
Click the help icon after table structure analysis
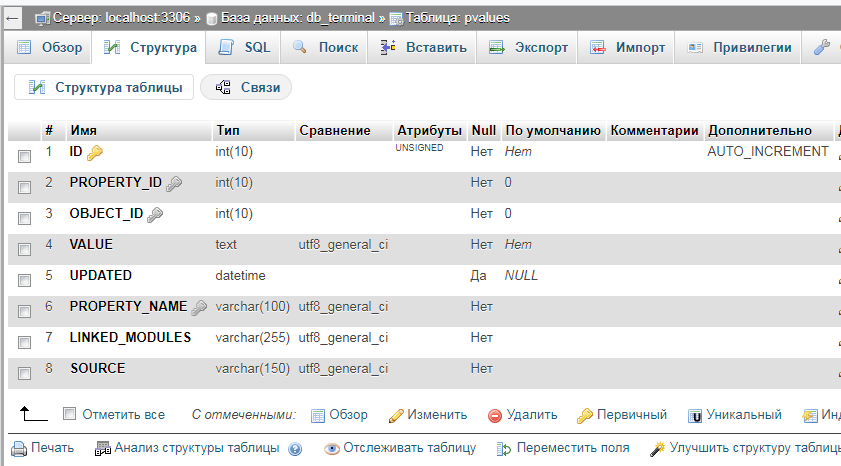295,449
